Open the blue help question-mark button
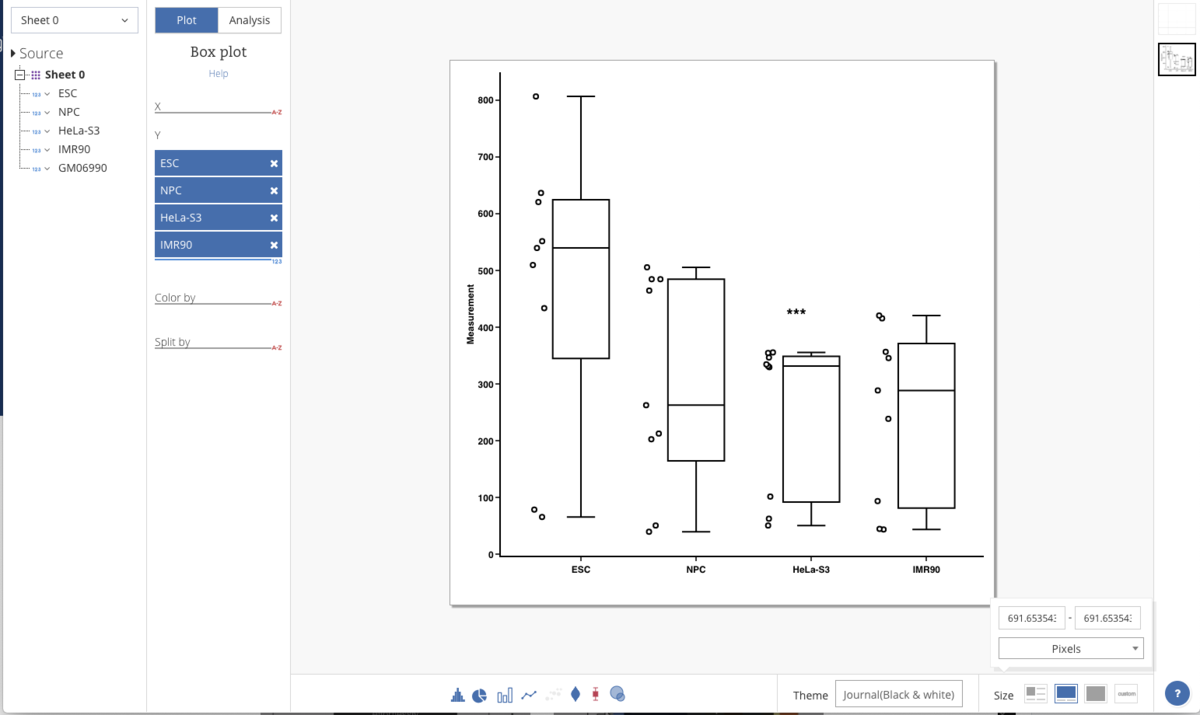Screen dimensions: 1200x715 pos(1177,693)
